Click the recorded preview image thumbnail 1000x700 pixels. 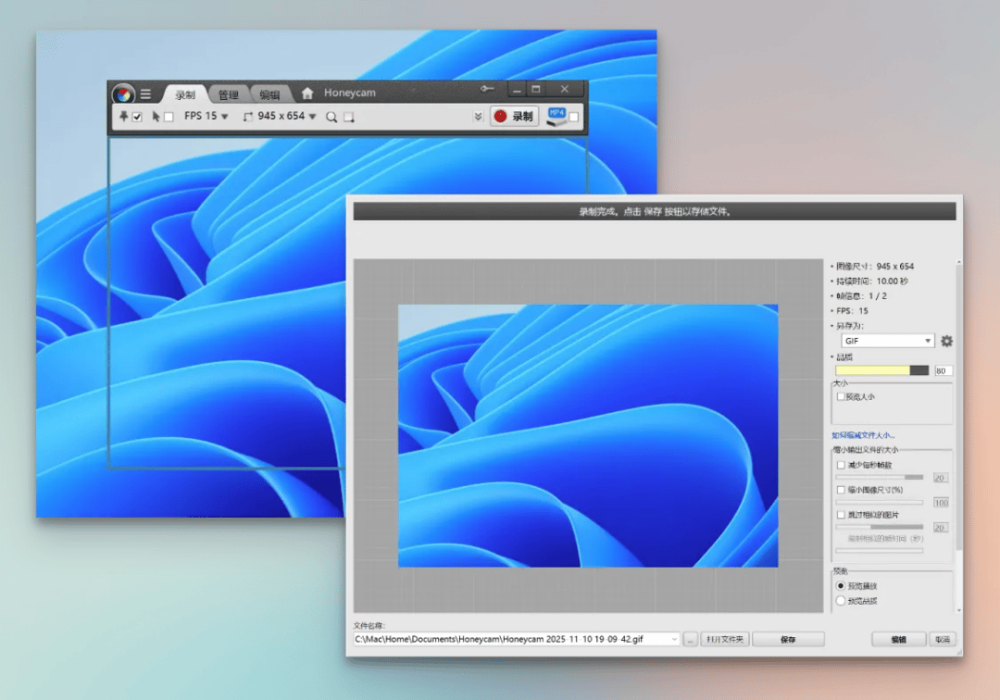tap(588, 435)
